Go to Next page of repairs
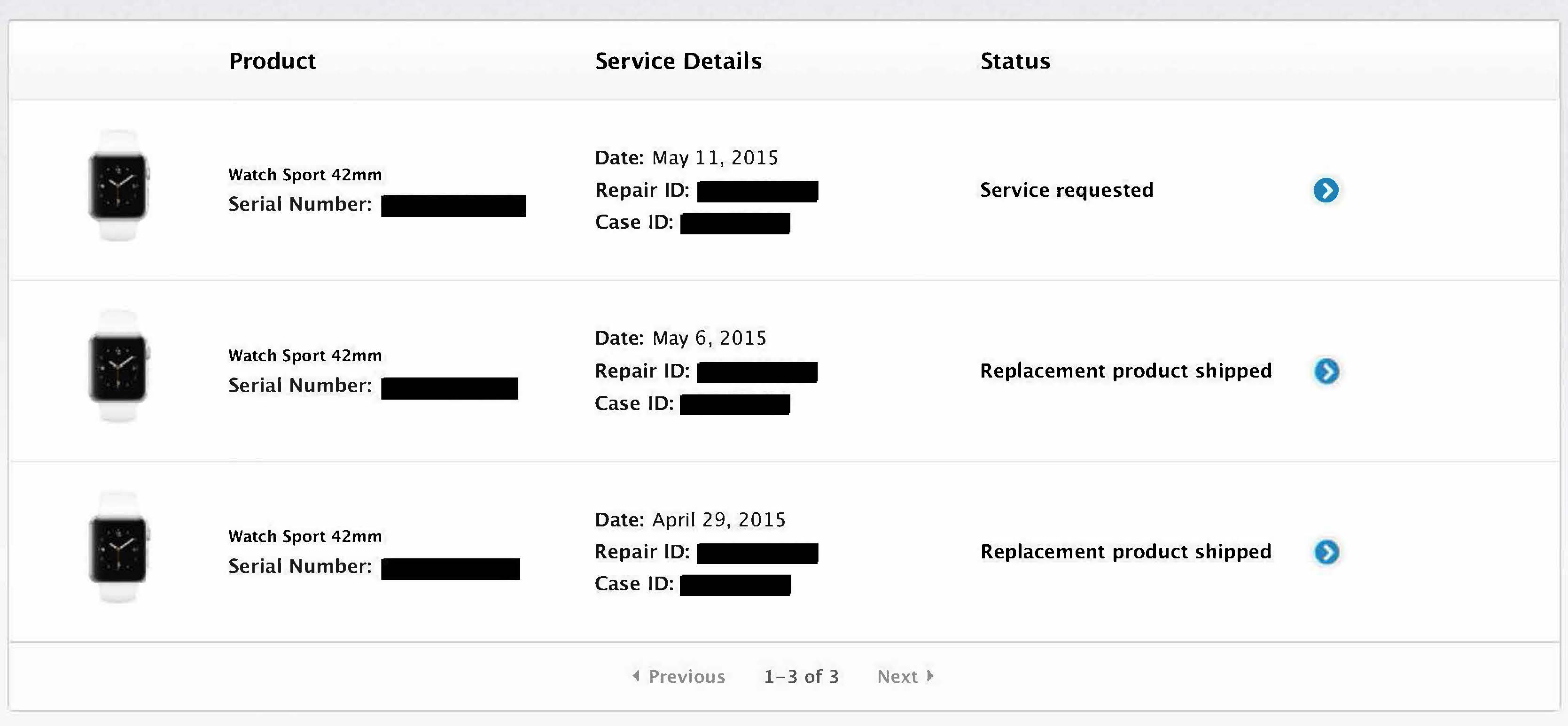The height and width of the screenshot is (726, 1568). click(905, 676)
